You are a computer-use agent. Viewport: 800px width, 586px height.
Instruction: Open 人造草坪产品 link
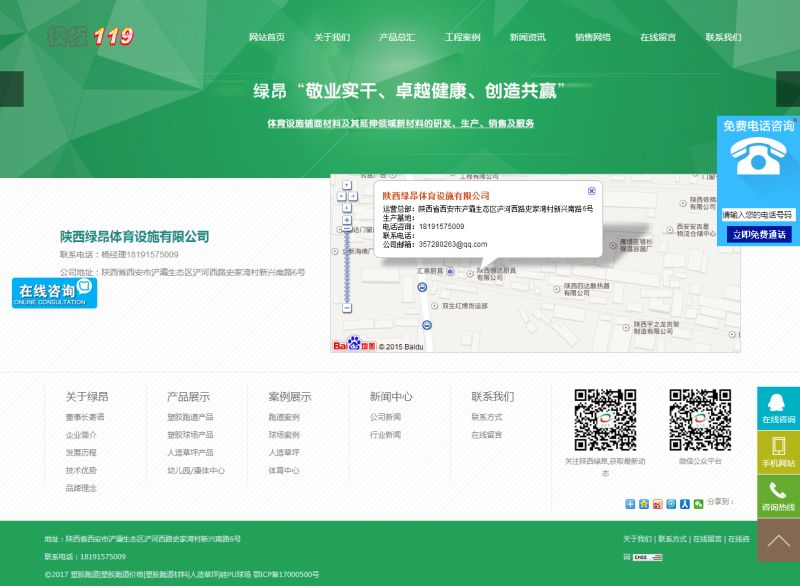coord(190,452)
